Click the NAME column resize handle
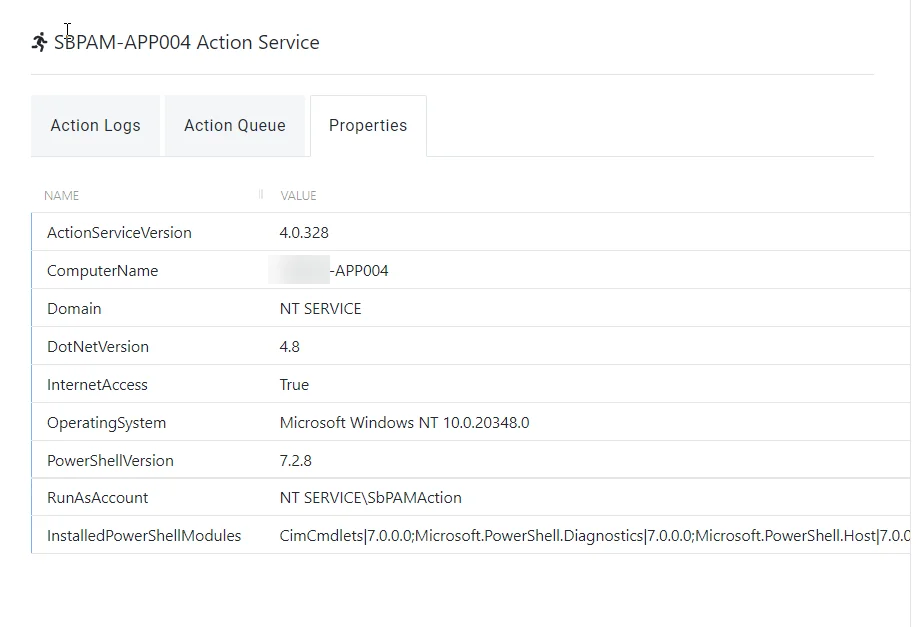This screenshot has width=919, height=627. coord(261,195)
